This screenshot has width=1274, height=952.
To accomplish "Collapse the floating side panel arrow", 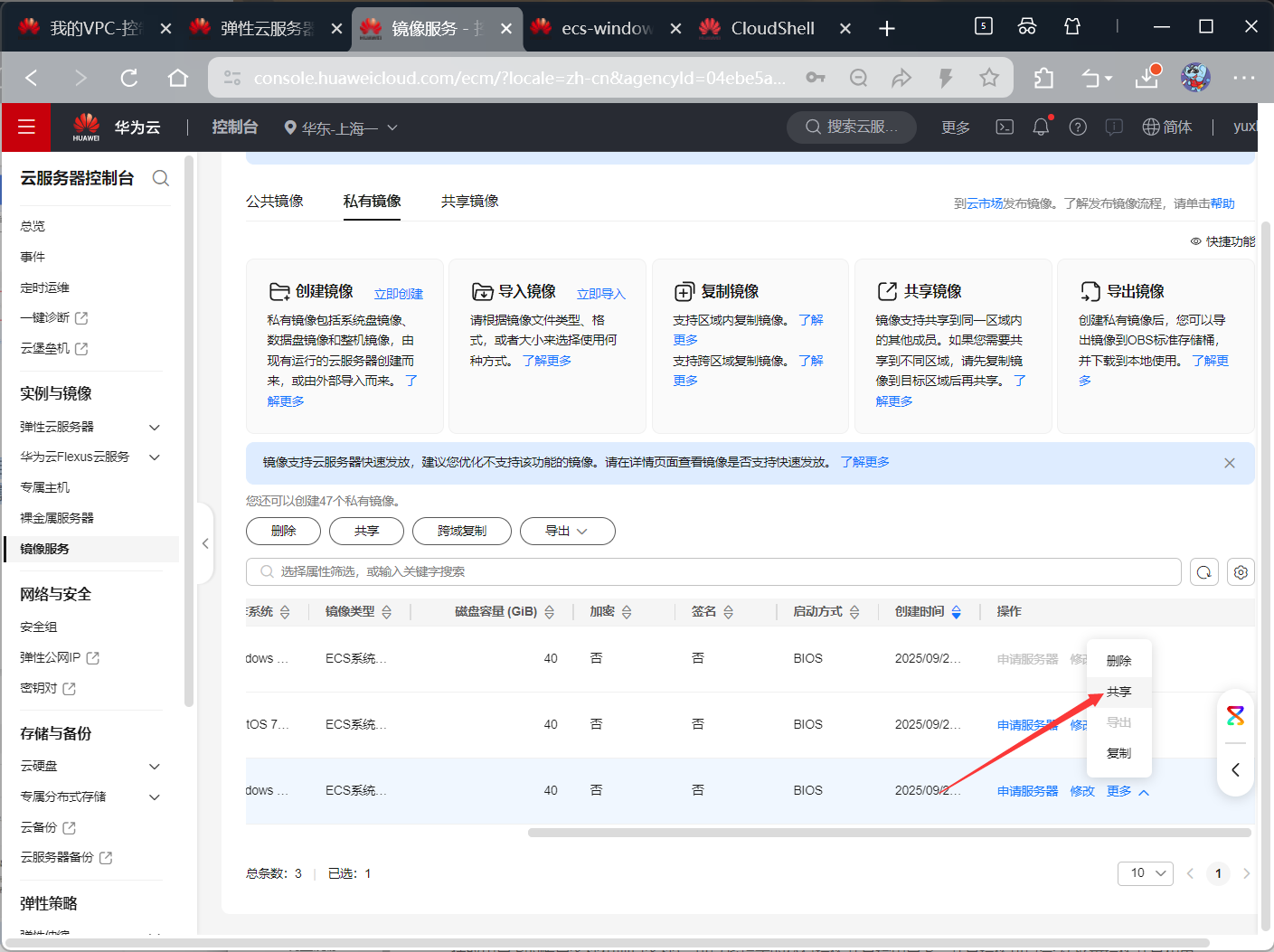I will point(1235,770).
